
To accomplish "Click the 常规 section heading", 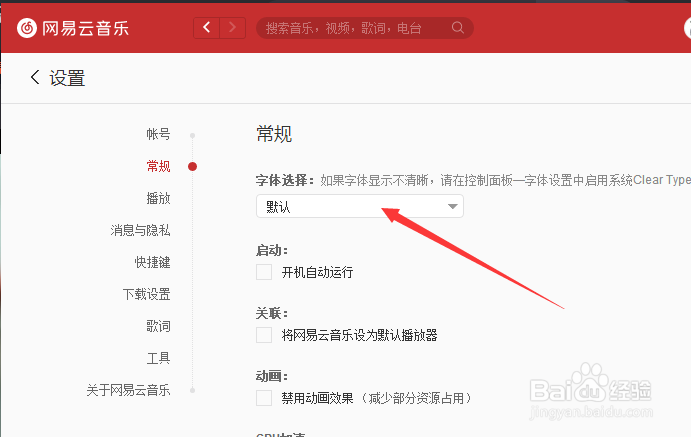I will click(274, 133).
